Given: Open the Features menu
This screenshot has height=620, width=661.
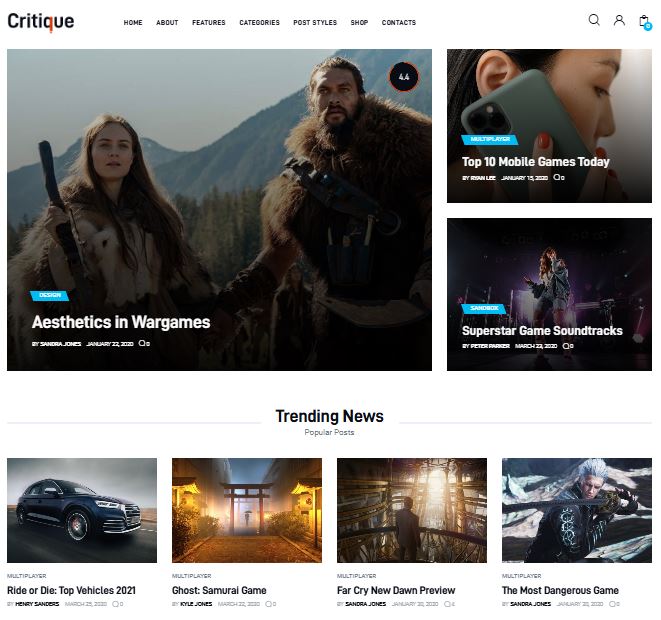Looking at the screenshot, I should tap(209, 22).
